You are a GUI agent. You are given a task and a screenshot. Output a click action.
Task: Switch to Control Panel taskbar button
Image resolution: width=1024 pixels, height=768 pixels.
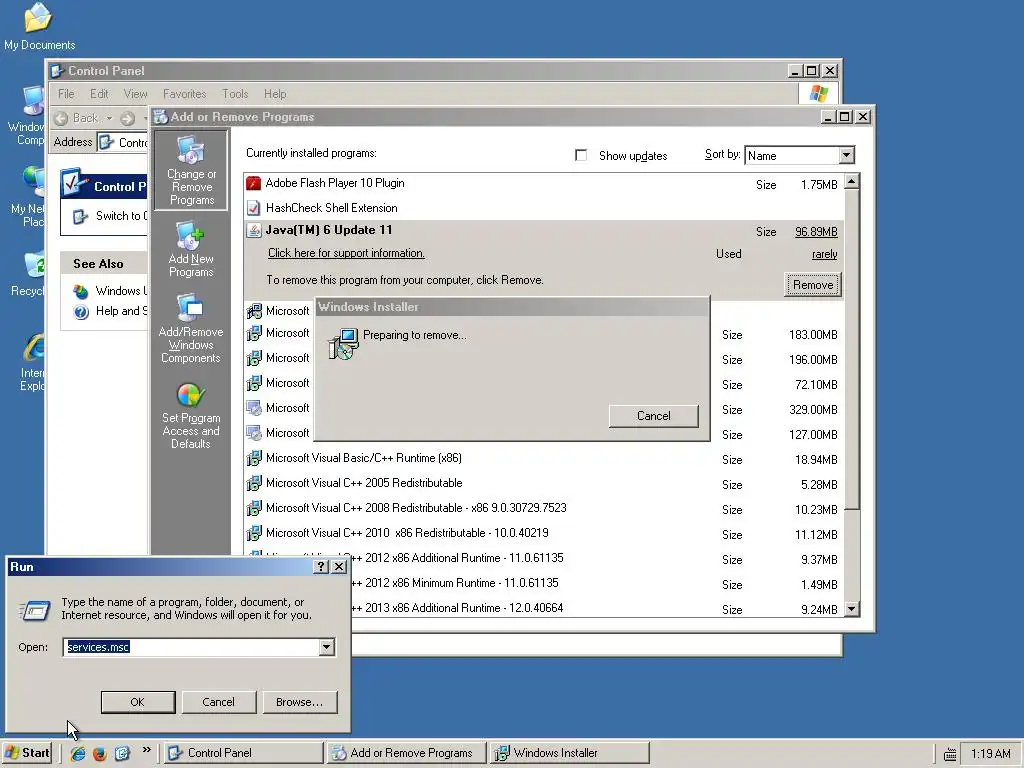point(243,753)
